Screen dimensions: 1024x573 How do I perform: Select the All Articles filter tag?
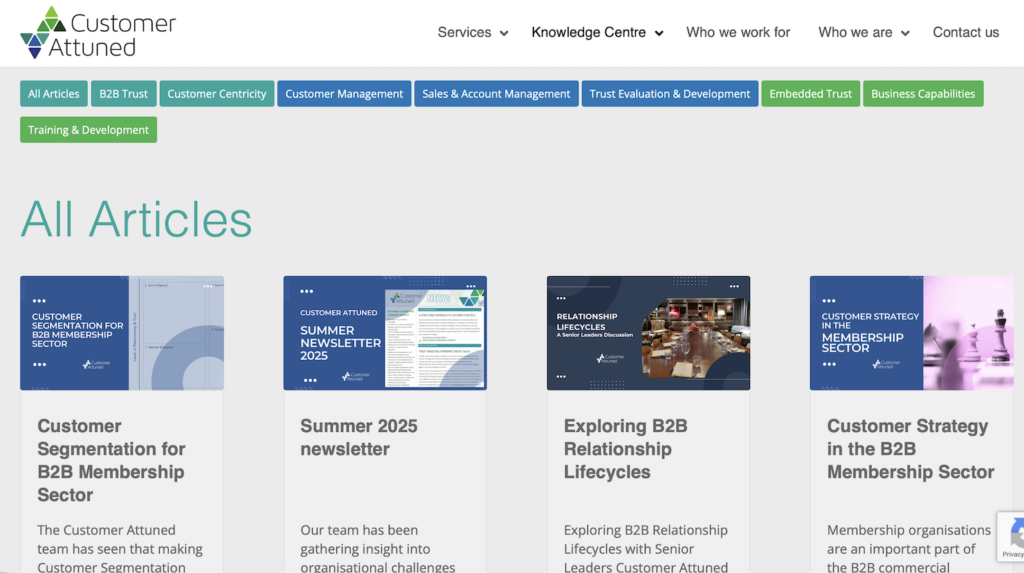point(54,94)
